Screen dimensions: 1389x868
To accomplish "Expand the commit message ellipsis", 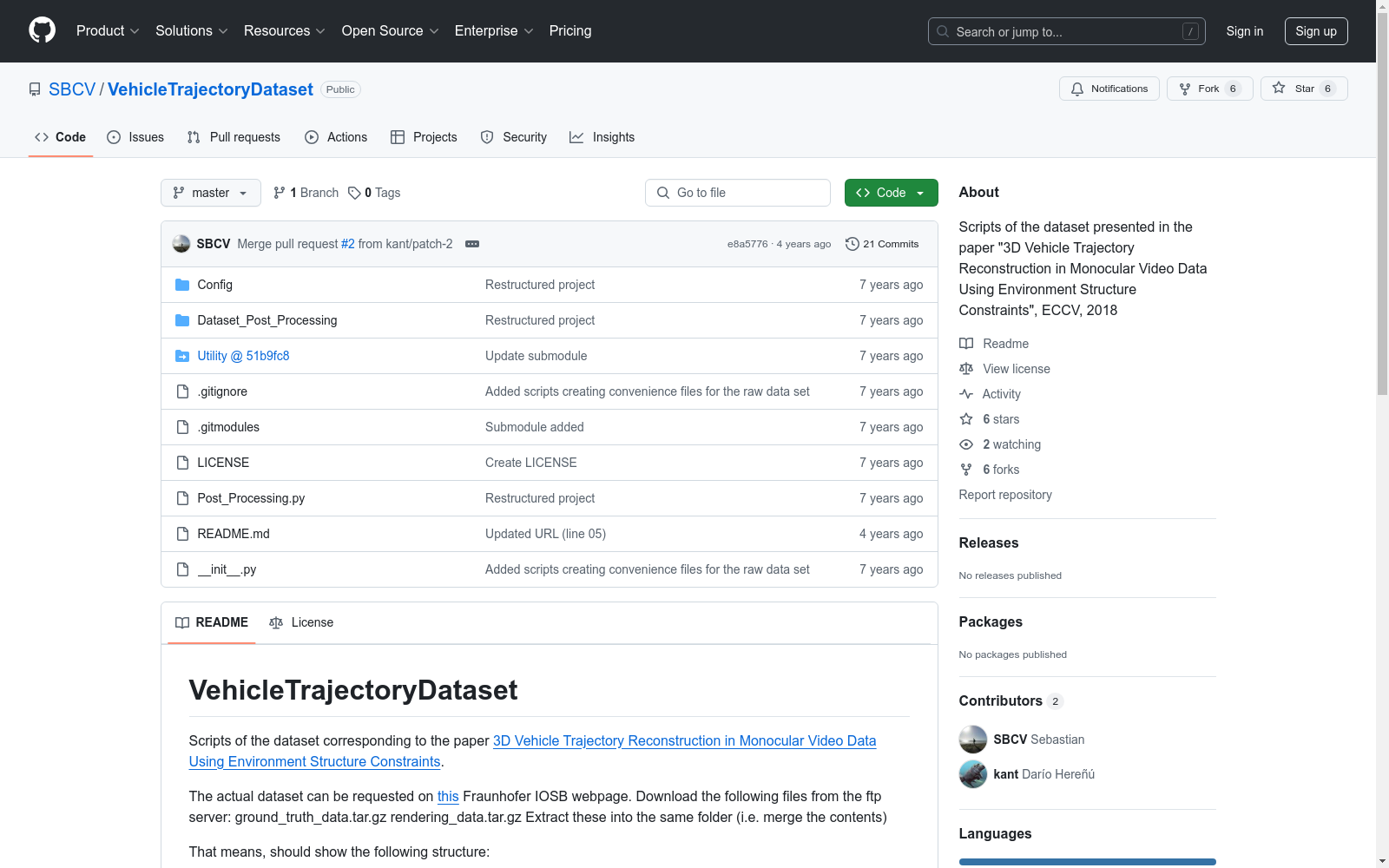I will [x=472, y=244].
